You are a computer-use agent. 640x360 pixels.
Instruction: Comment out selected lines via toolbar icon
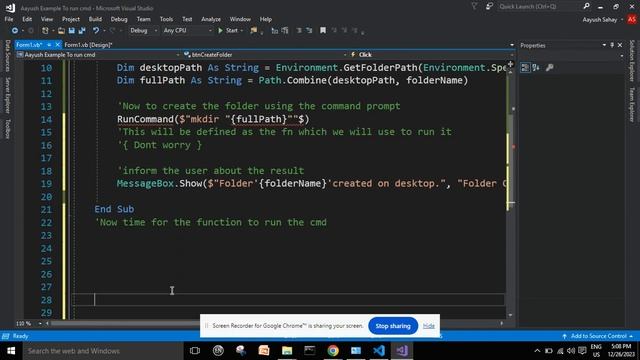[274, 31]
